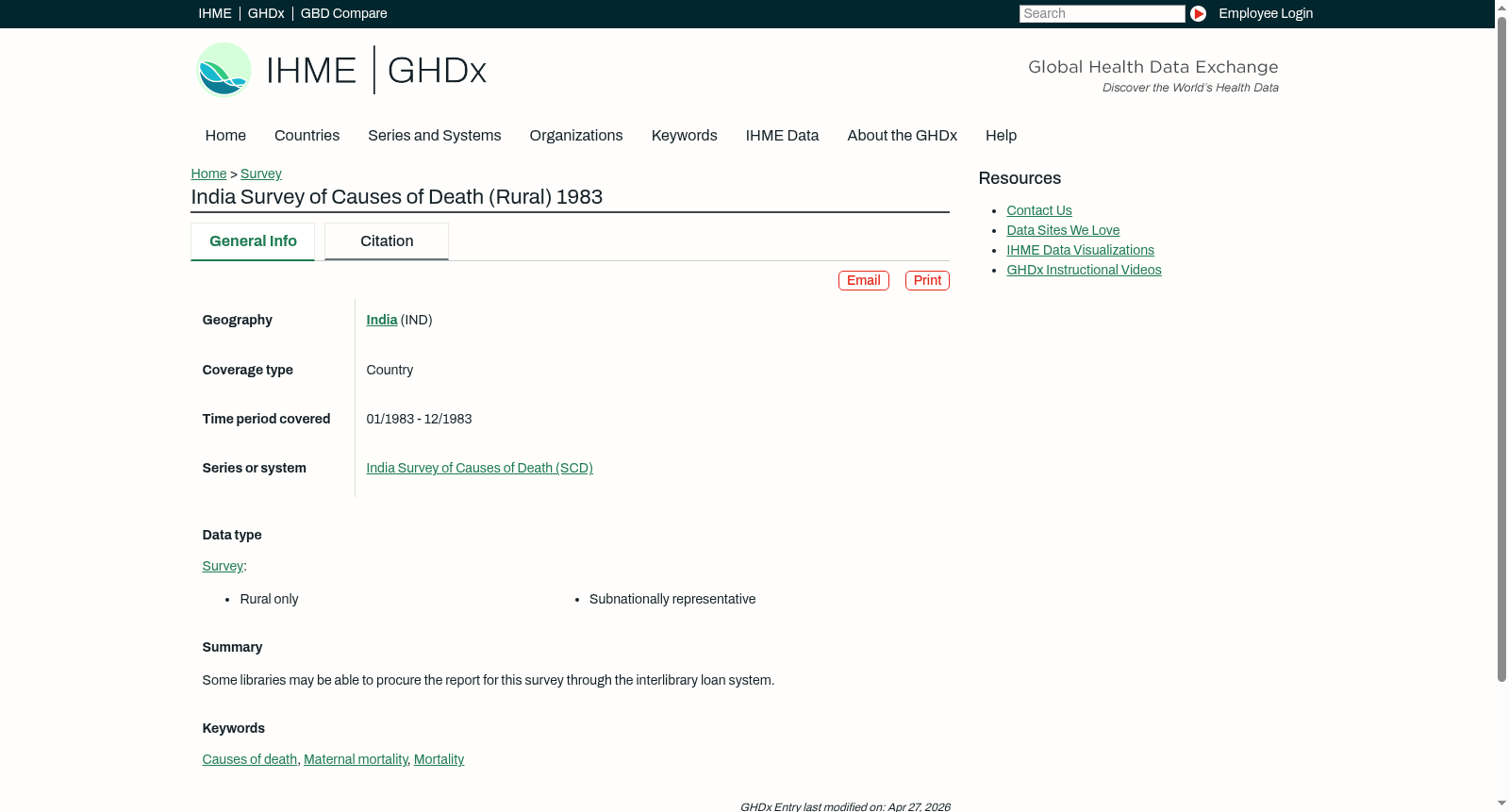Click Survey in the breadcrumb
This screenshot has width=1509, height=812.
261,174
